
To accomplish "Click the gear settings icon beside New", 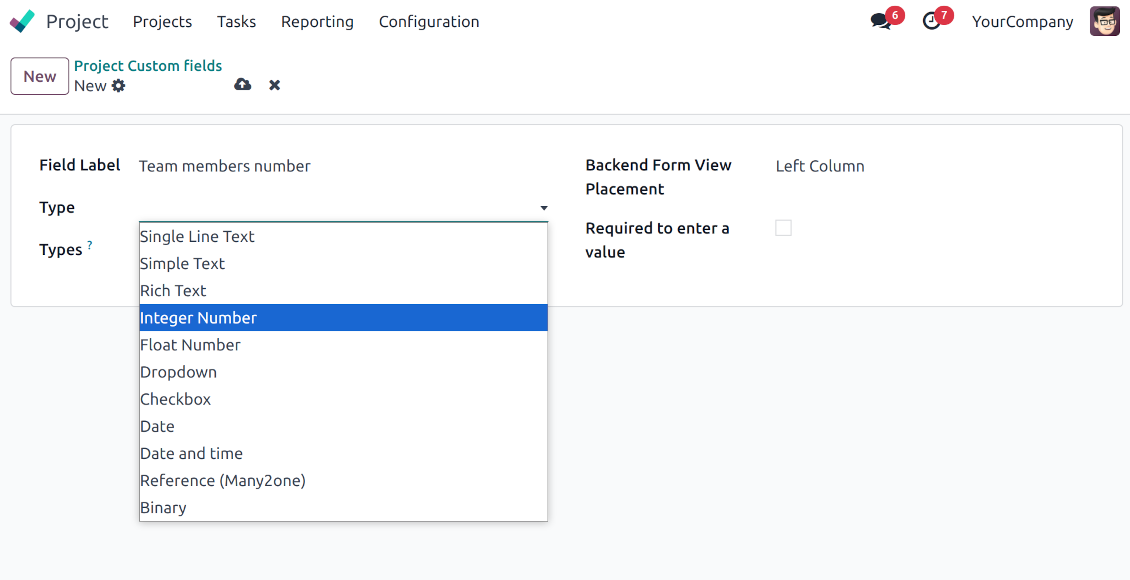I will pyautogui.click(x=119, y=86).
